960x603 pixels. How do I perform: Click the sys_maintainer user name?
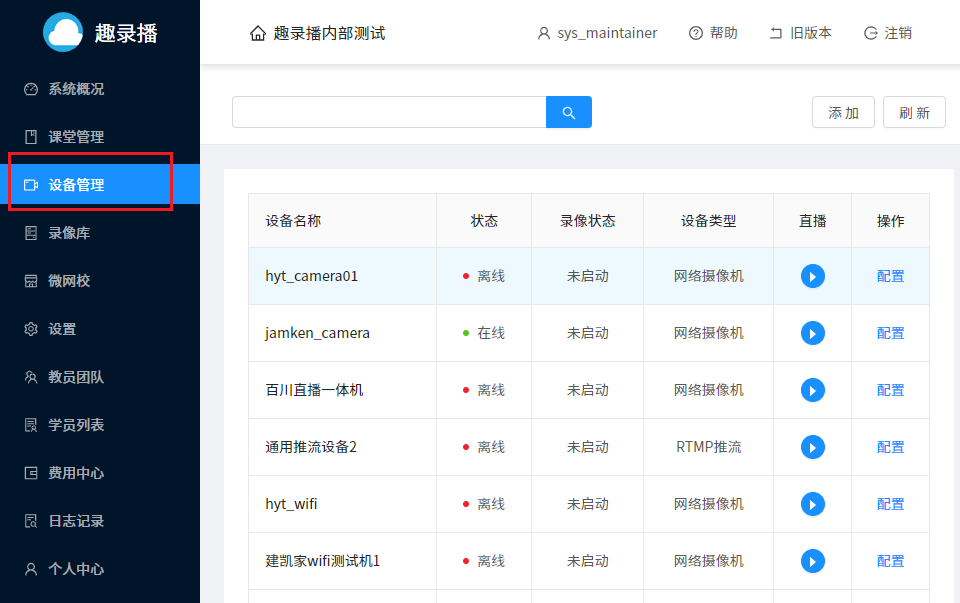pos(607,33)
